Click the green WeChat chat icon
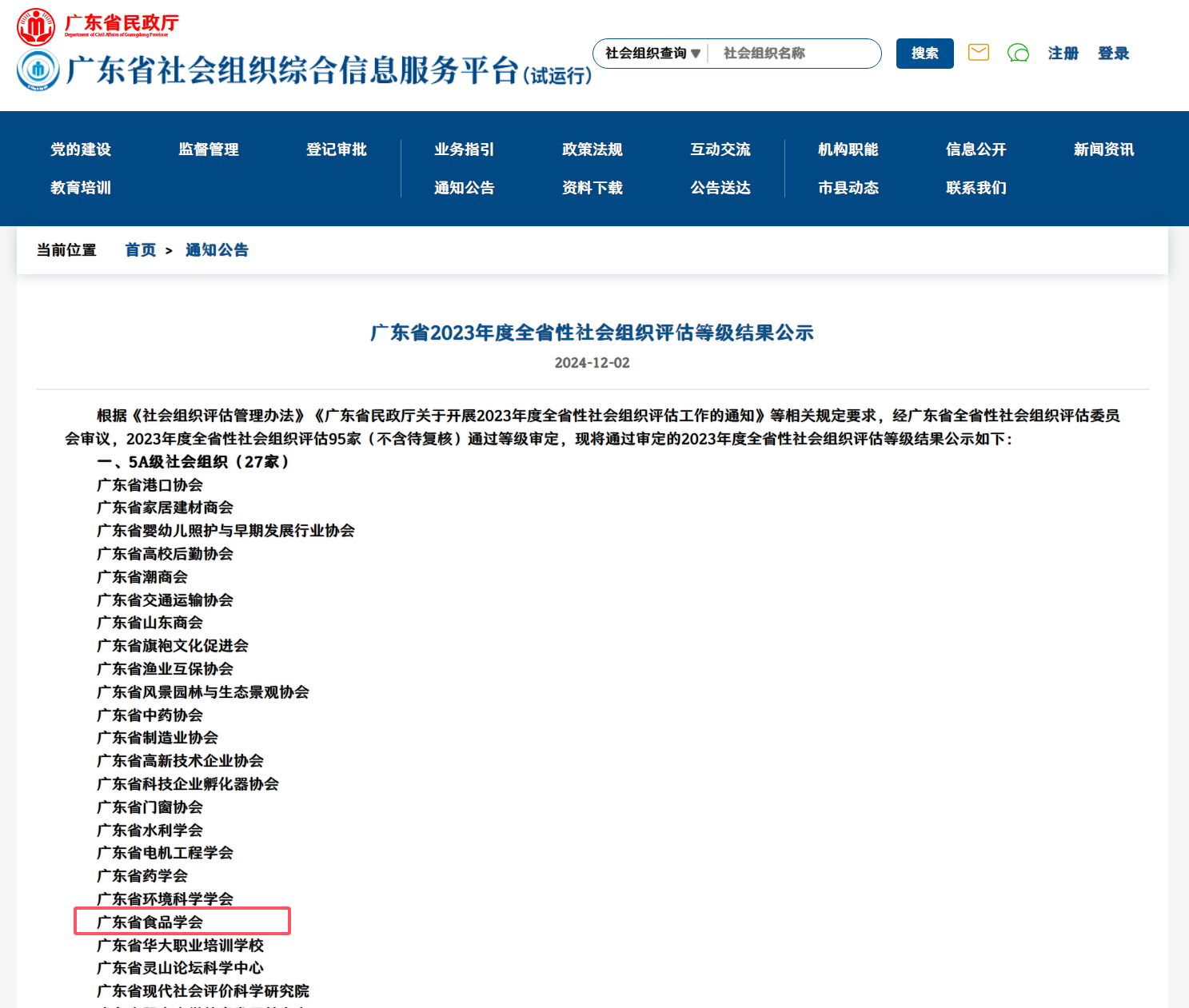Screen dimensions: 1189x1008 coord(1018,53)
